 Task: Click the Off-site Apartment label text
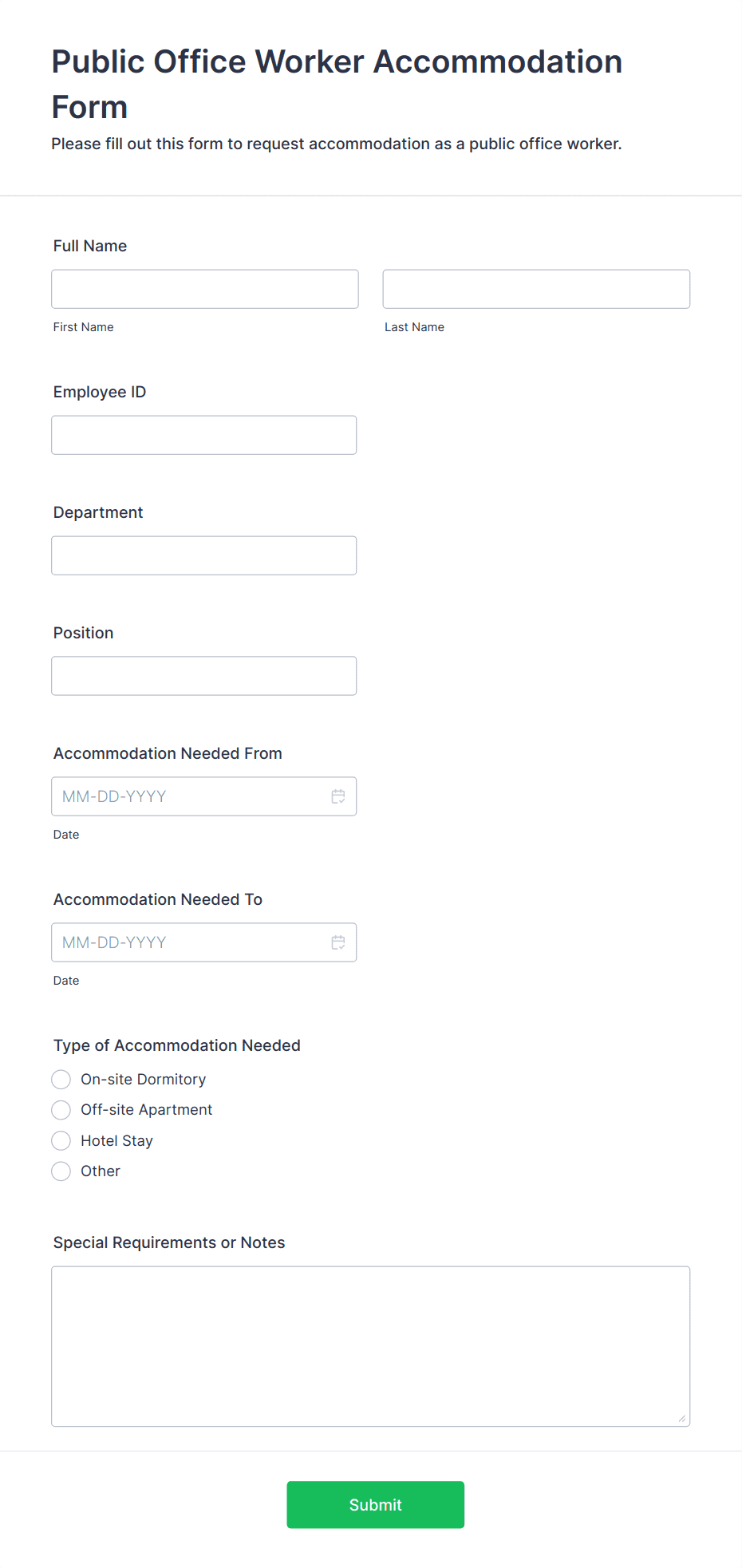[x=147, y=1110]
